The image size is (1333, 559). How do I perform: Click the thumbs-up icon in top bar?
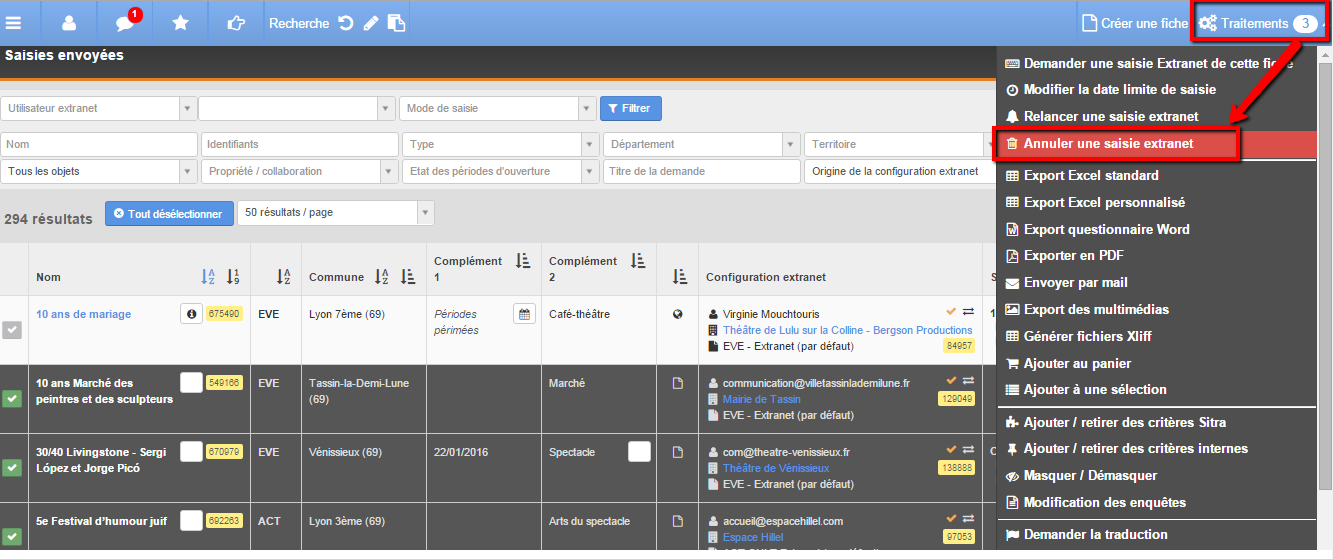236,23
